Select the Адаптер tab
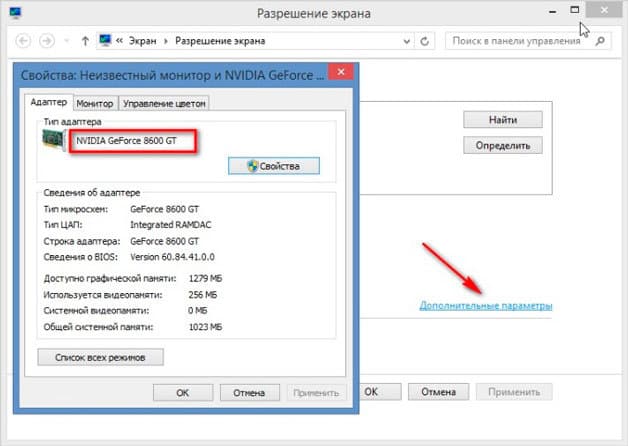 [49, 102]
